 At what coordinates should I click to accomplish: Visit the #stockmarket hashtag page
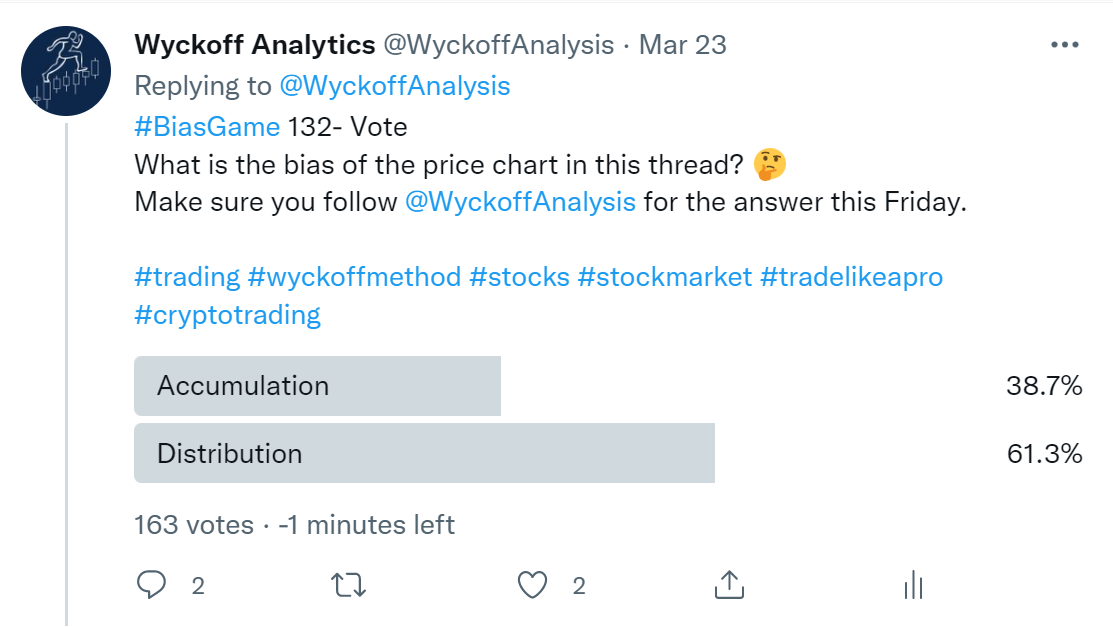pos(664,277)
